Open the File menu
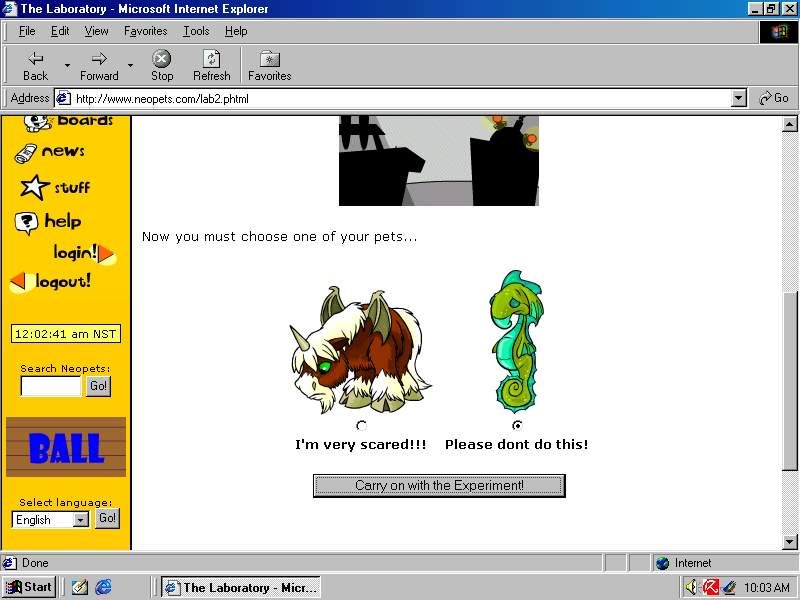Screen dimensions: 800x600 pos(27,31)
